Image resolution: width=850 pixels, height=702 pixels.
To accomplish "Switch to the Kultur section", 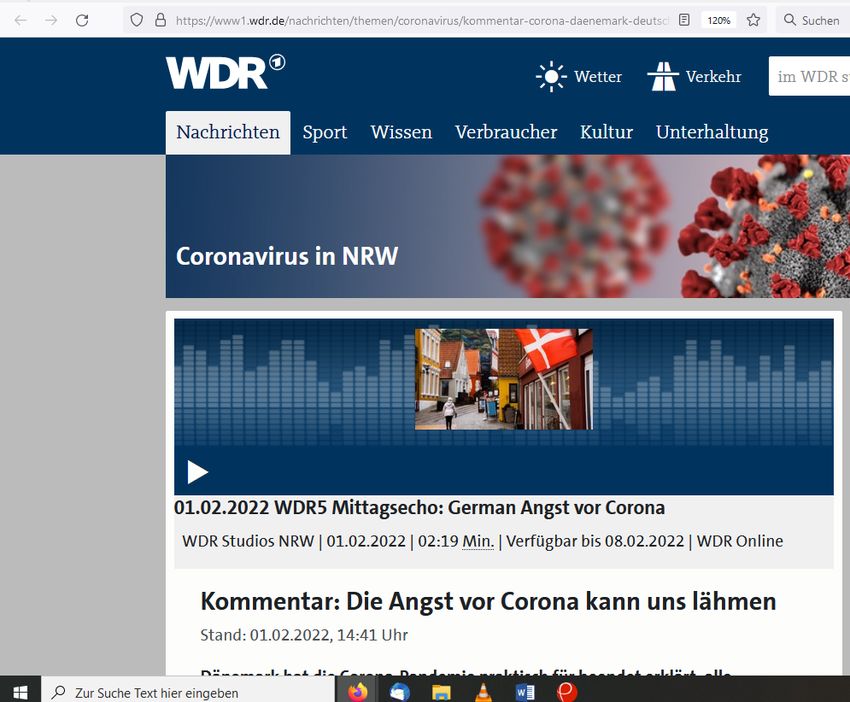I will [606, 132].
